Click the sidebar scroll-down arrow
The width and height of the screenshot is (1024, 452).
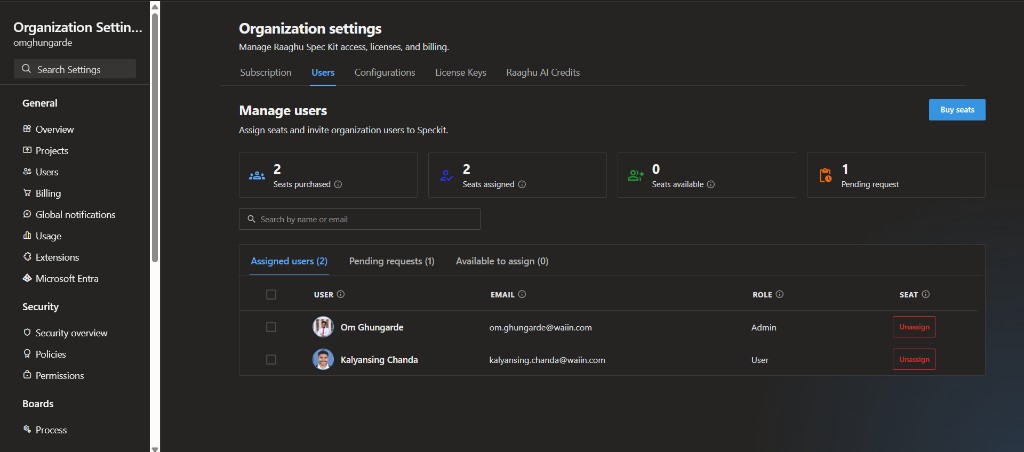(x=155, y=448)
